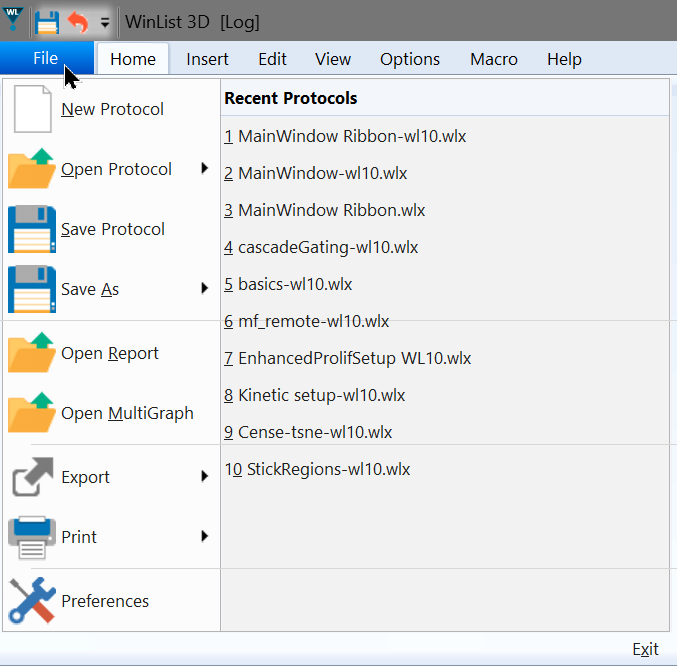This screenshot has width=677, height=666.
Task: Click the save icon in the title bar
Action: 47,21
